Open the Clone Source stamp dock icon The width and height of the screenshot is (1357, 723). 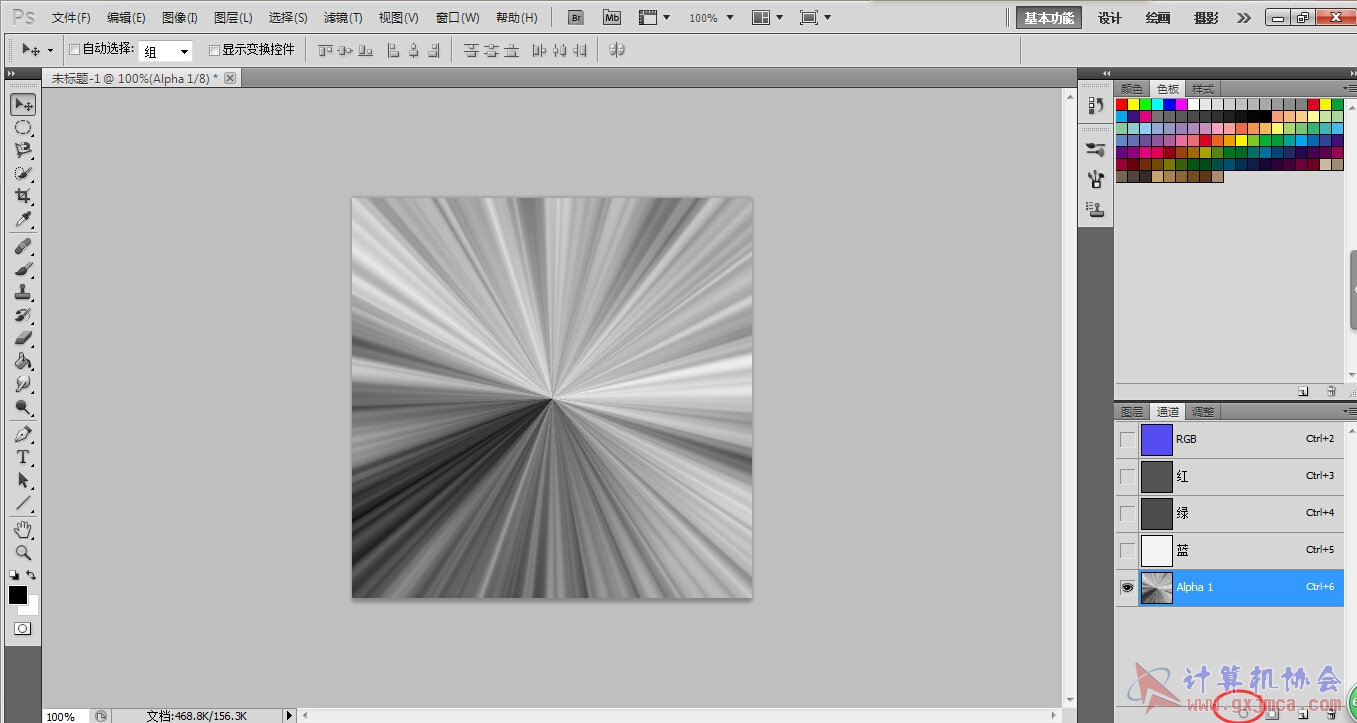tap(1096, 210)
